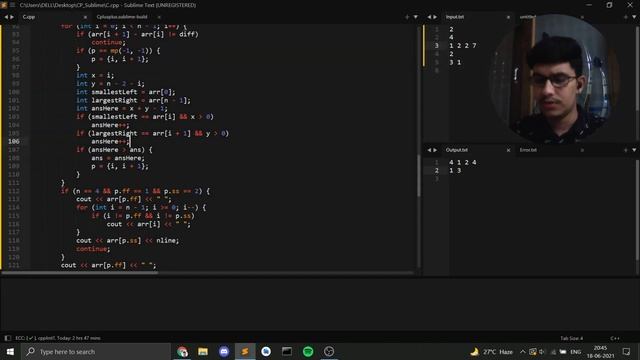The image size is (640, 360).
Task: Open Chrome from the taskbar
Action: click(x=182, y=351)
